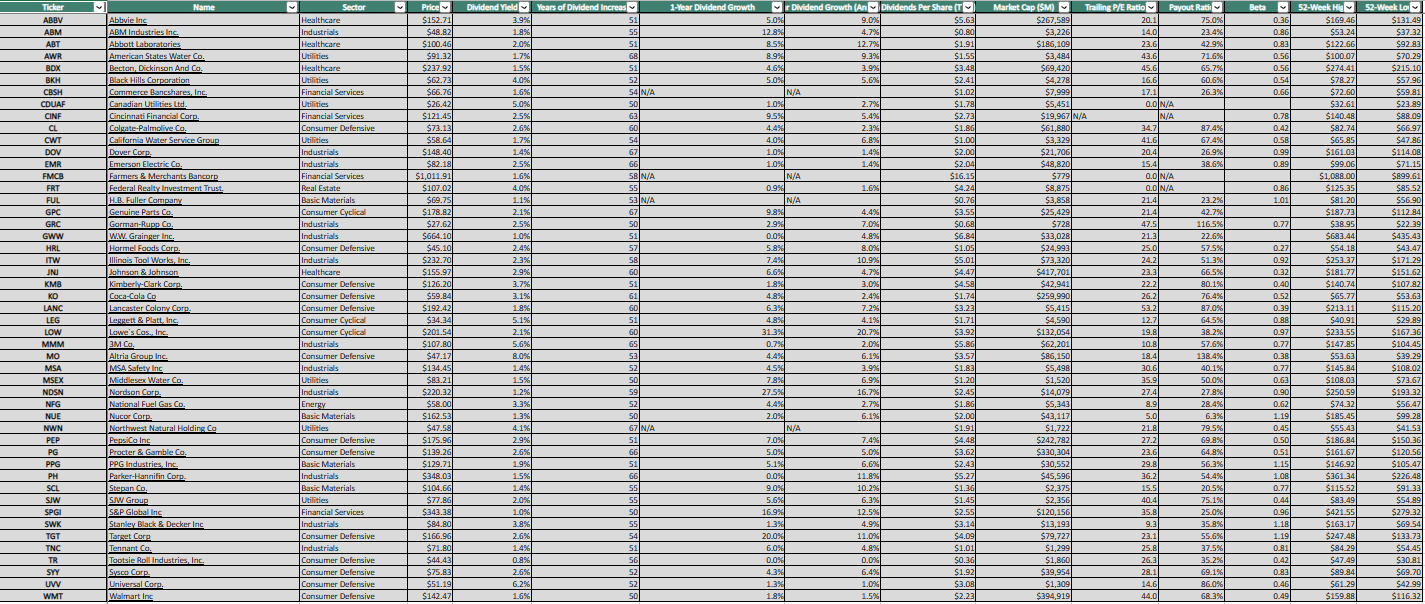The image size is (1425, 604).
Task: Open the Dover Corp. link
Action: tap(129, 152)
